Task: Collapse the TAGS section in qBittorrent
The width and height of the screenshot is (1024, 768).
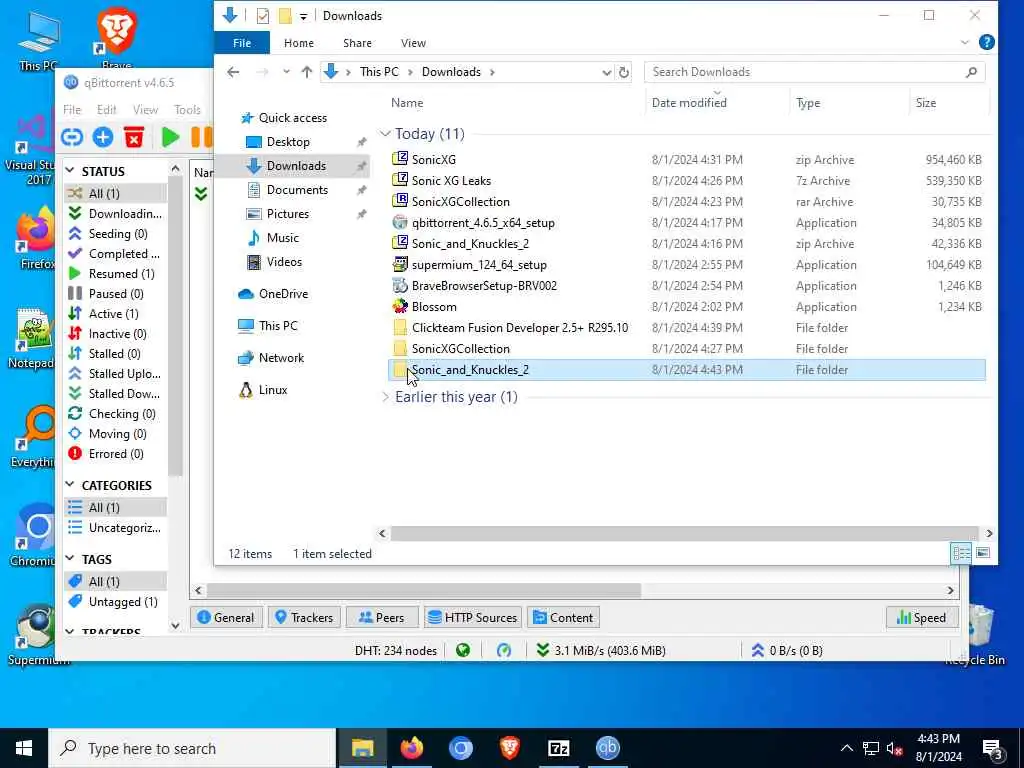Action: click(x=70, y=559)
